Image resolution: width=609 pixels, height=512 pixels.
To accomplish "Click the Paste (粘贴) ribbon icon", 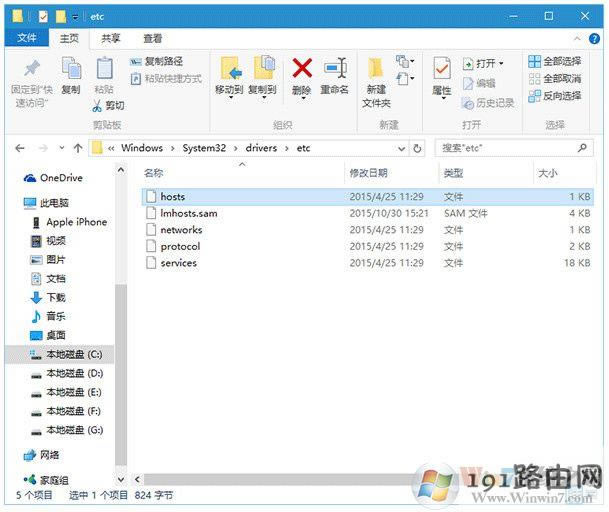I will coord(104,70).
